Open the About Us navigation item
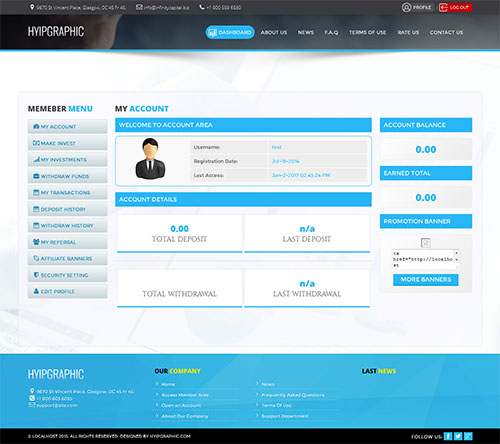This screenshot has width=500, height=444. coord(274,32)
